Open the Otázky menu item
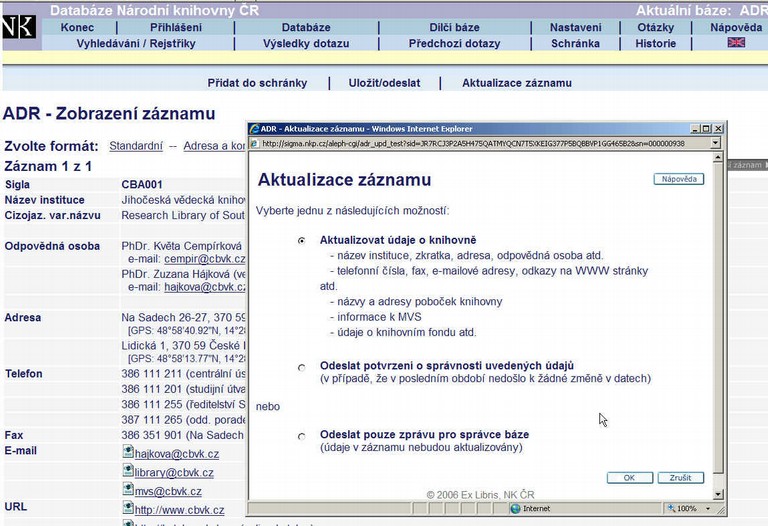768x526 pixels. [656, 27]
